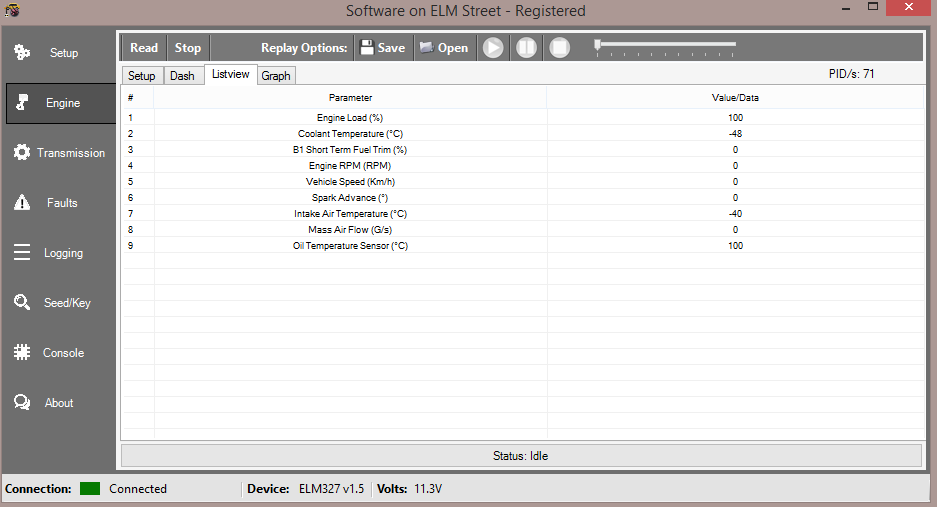
Task: Open the Faults warning section
Action: click(x=58, y=203)
